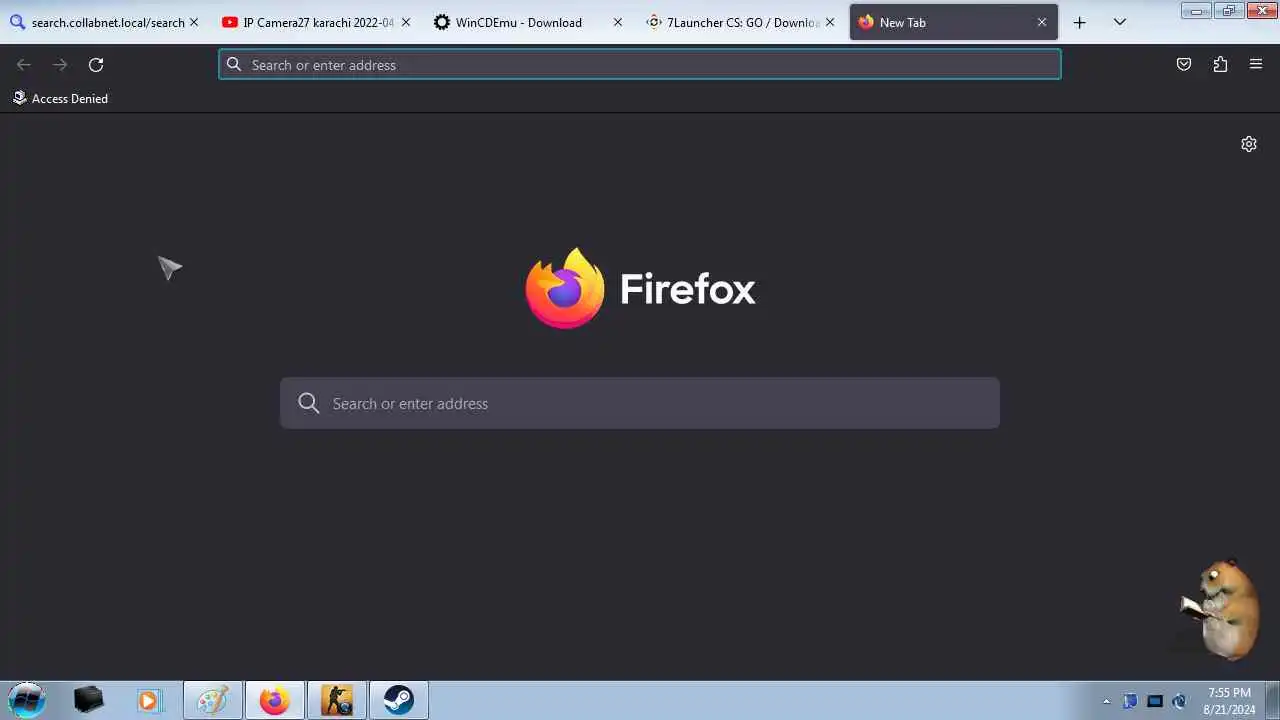The image size is (1280, 720).
Task: Open a new tab with plus button
Action: tap(1080, 22)
